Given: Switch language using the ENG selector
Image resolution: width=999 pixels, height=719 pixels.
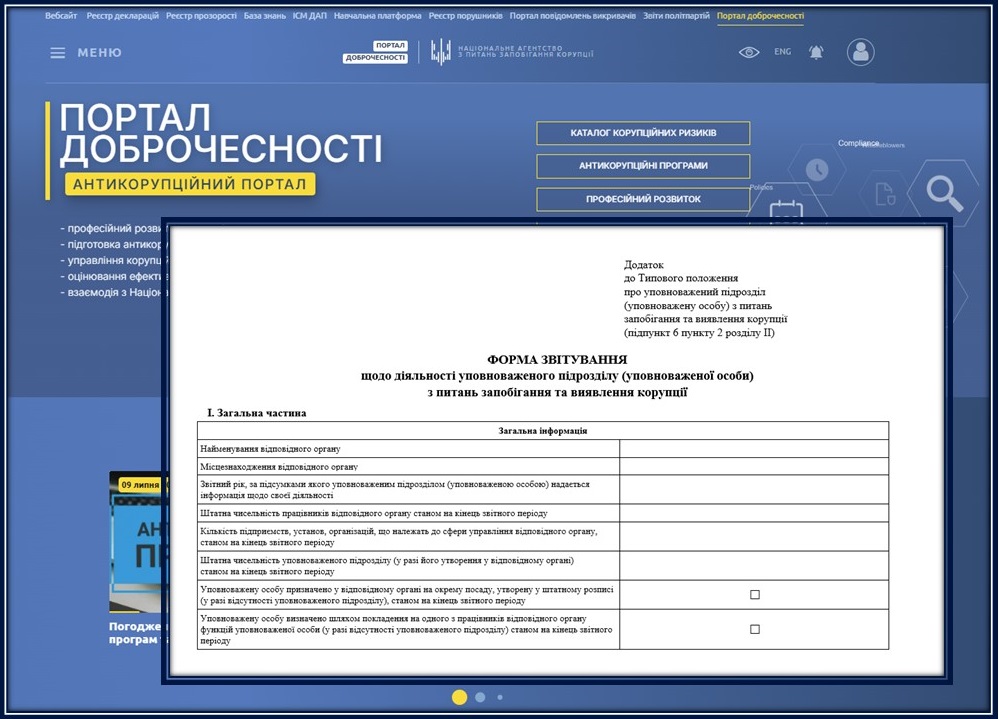Looking at the screenshot, I should click(x=782, y=52).
